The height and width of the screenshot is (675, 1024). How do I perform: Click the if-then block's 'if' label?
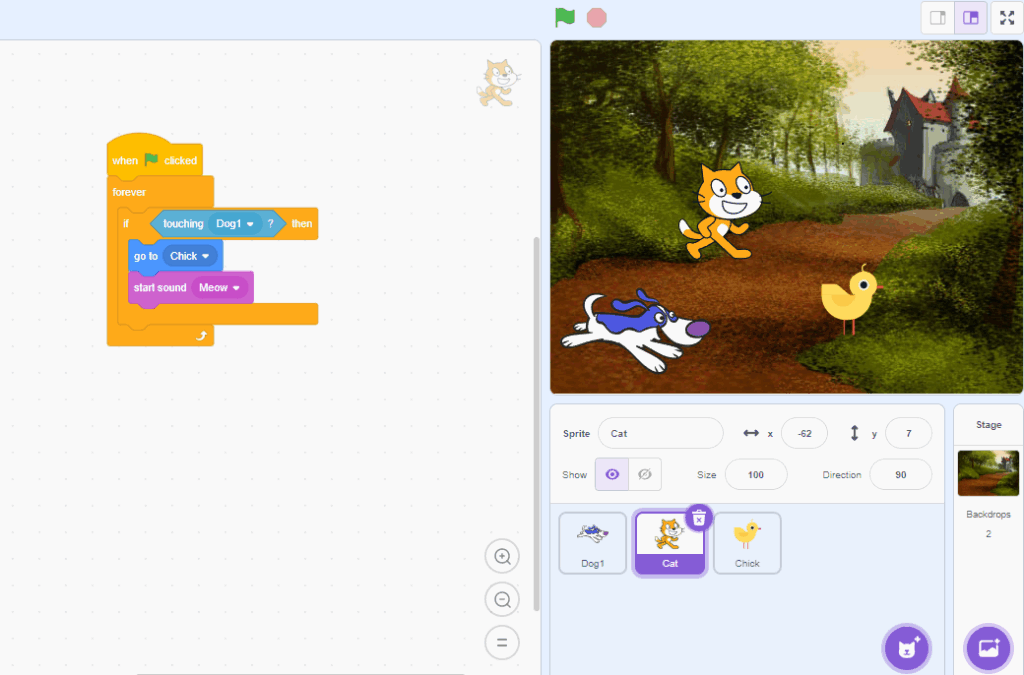pos(126,223)
